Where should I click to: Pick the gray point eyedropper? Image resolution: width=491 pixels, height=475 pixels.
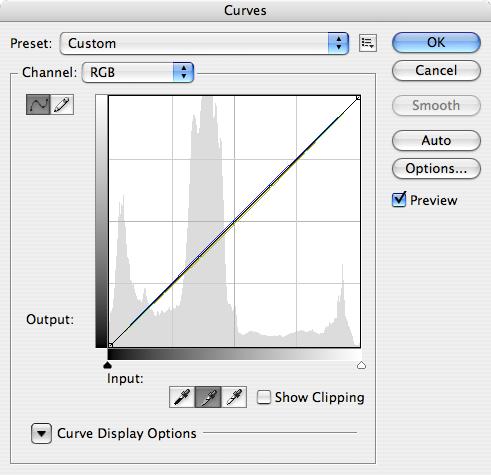pyautogui.click(x=208, y=397)
